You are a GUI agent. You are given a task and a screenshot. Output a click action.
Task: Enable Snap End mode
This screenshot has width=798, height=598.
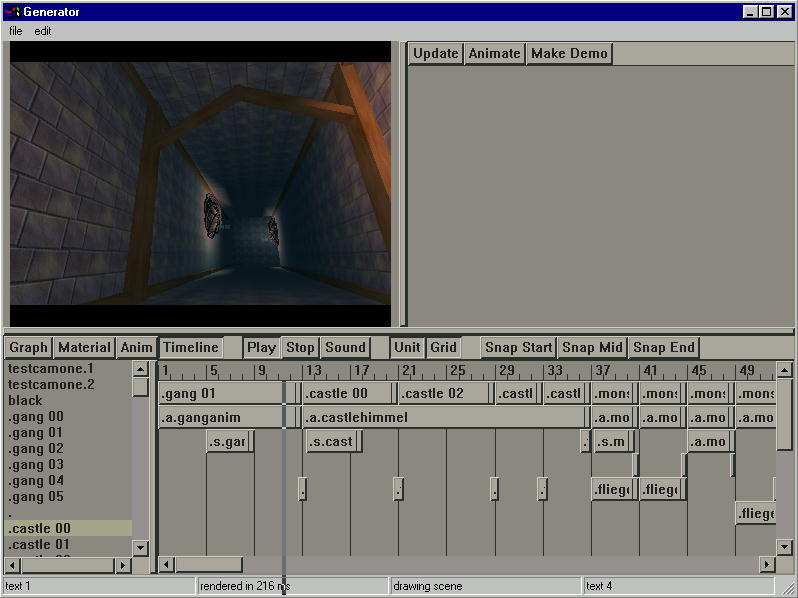[x=664, y=348]
